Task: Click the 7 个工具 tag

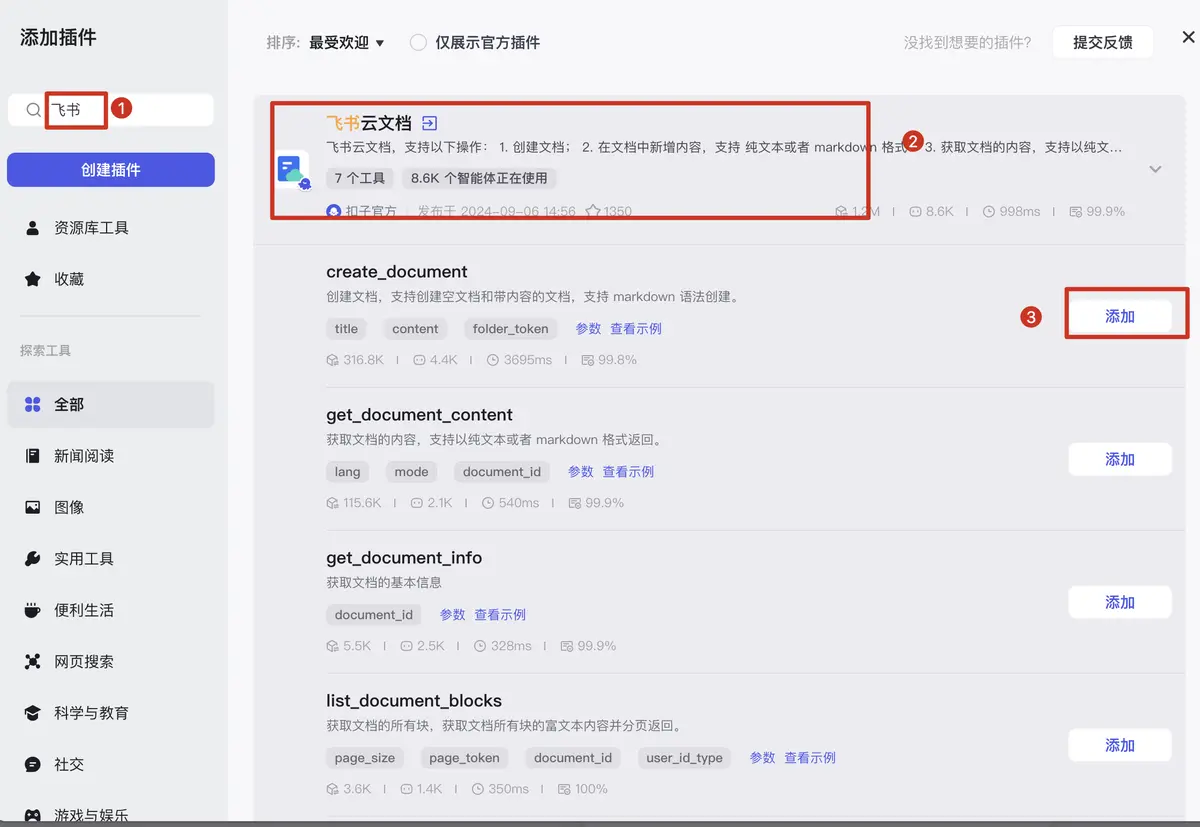Action: pyautogui.click(x=360, y=178)
